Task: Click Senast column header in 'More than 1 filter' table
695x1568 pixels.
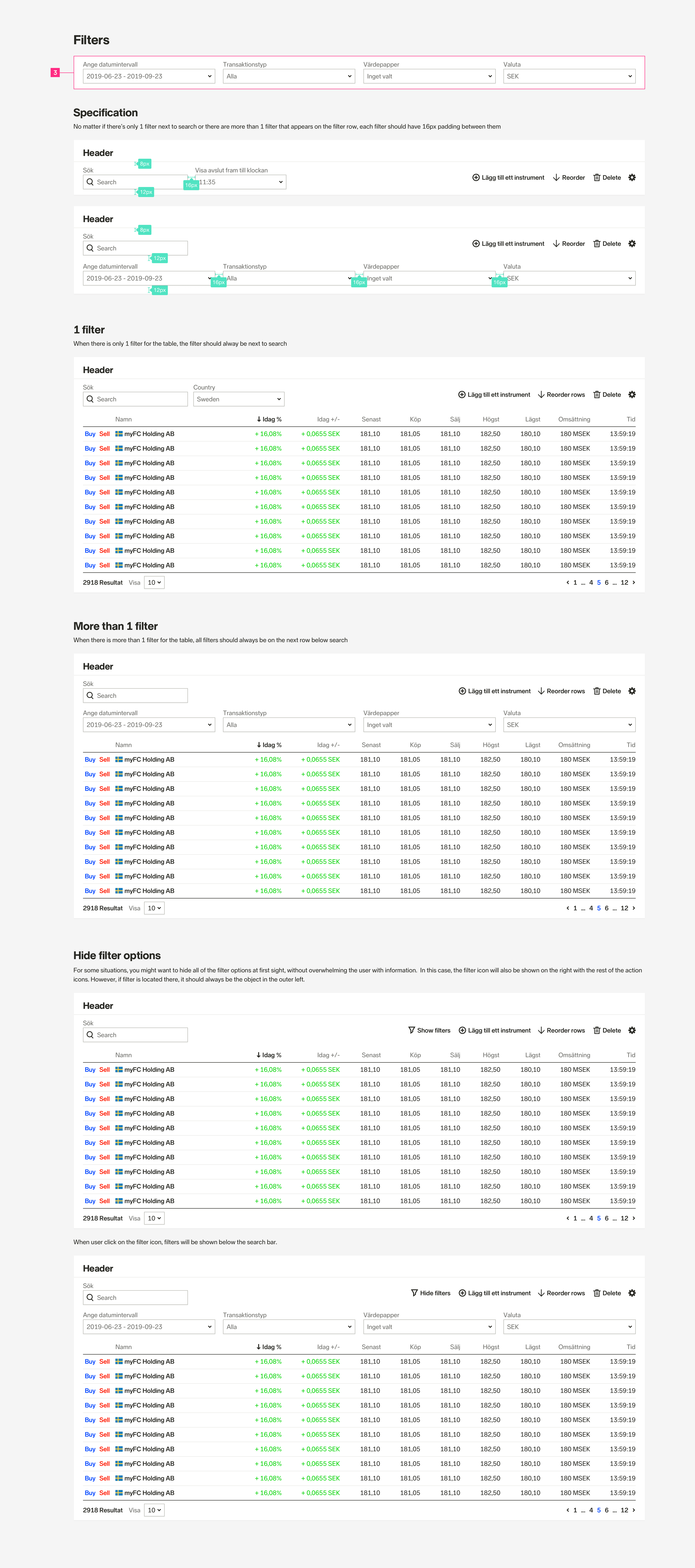Action: pyautogui.click(x=371, y=745)
